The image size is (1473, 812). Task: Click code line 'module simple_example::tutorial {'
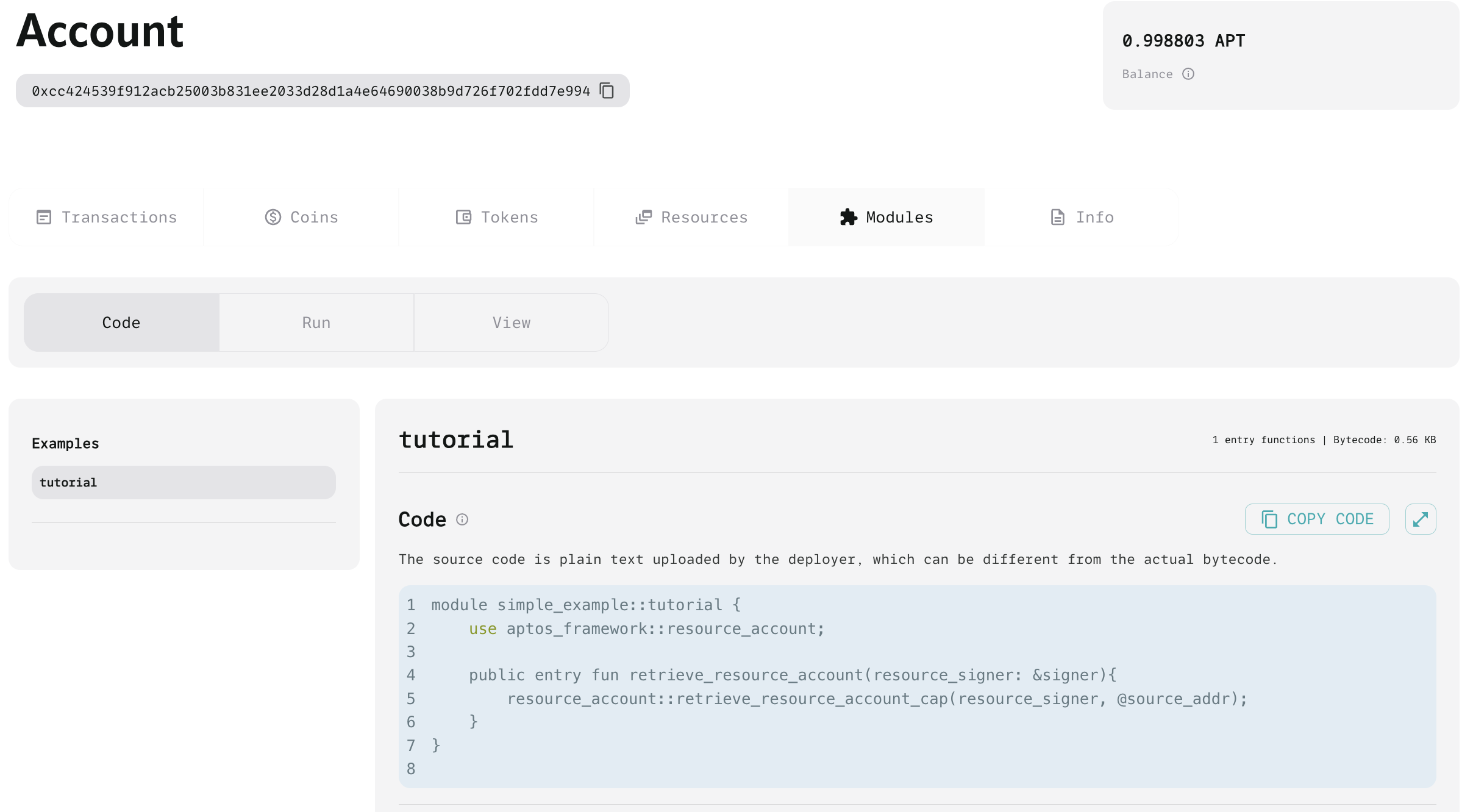tap(586, 605)
